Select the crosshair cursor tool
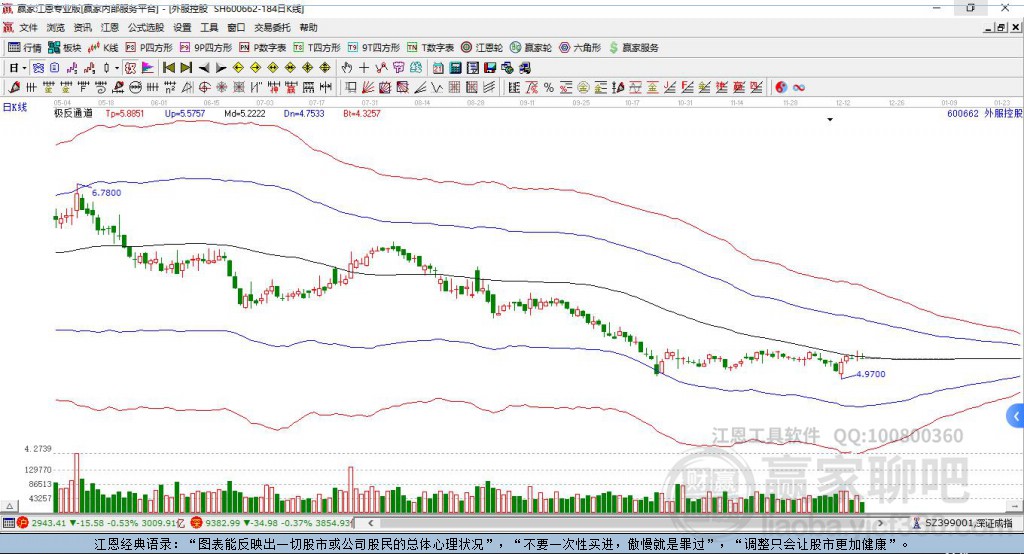 (364, 68)
